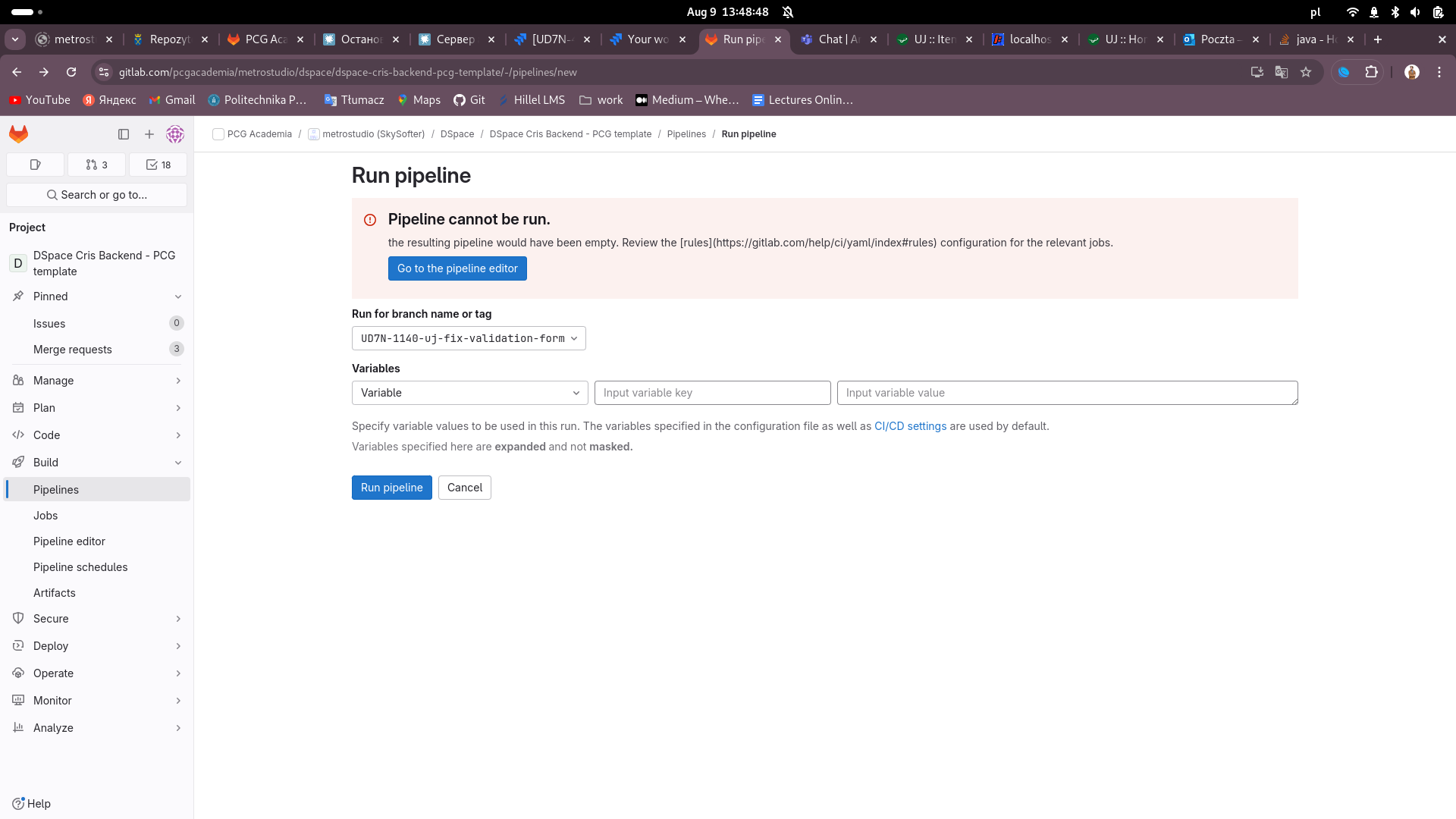Image resolution: width=1456 pixels, height=819 pixels.
Task: Open assigned merge requests counter
Action: point(96,165)
